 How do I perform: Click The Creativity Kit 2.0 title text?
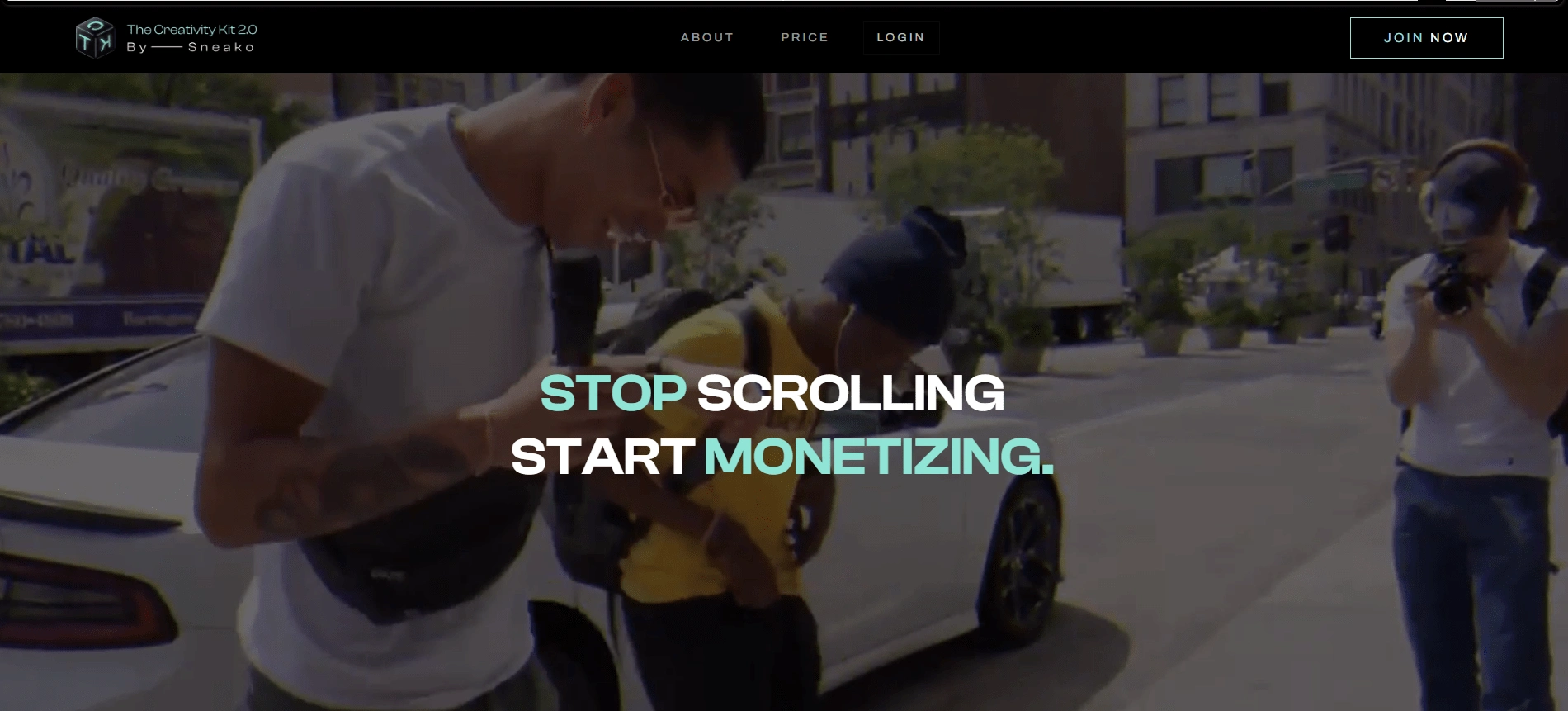[x=191, y=29]
